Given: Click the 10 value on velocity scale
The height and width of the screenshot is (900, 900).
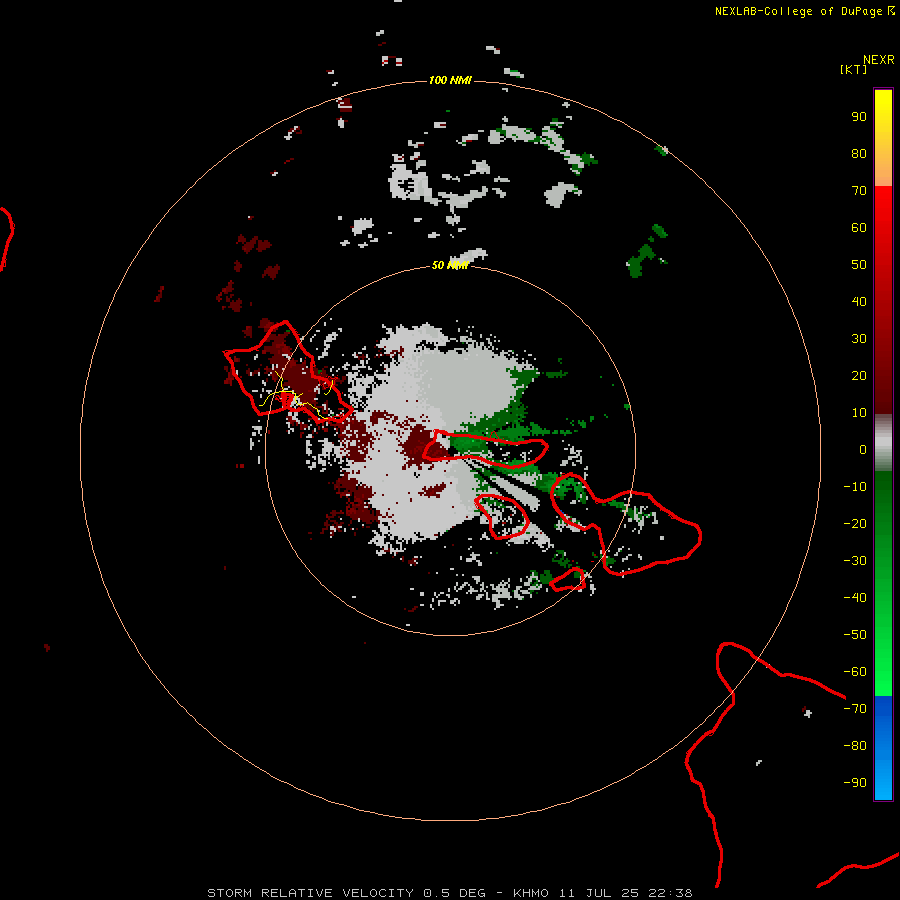Looking at the screenshot, I should (x=859, y=413).
